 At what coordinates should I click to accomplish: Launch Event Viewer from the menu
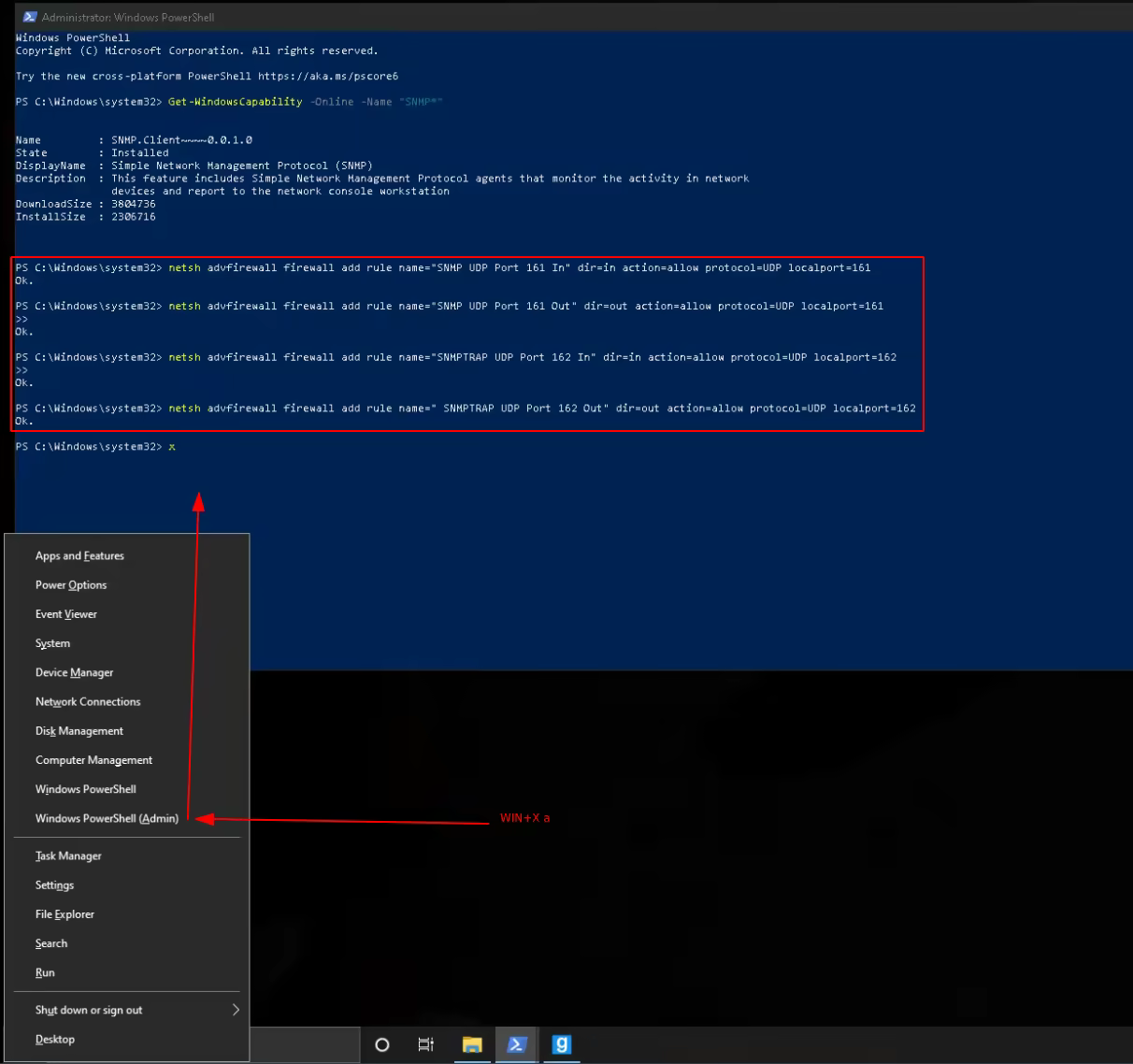[127, 613]
